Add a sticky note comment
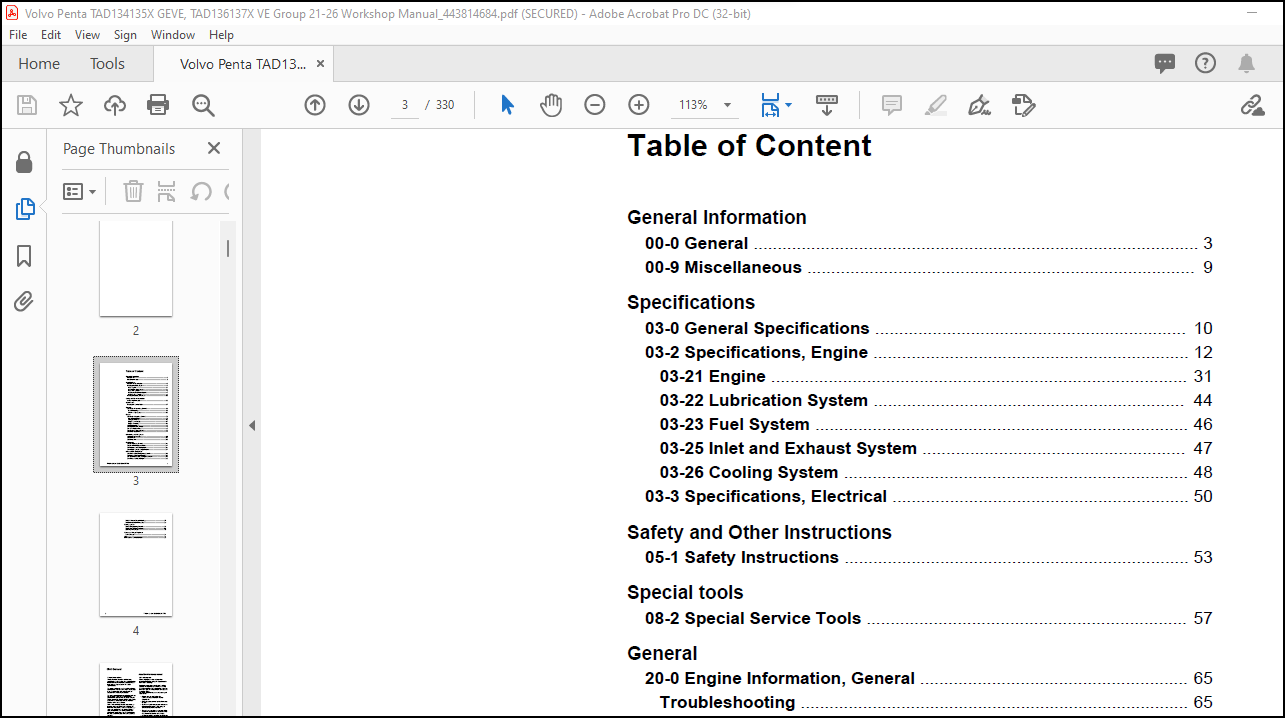Viewport: 1285px width, 718px height. click(x=892, y=105)
